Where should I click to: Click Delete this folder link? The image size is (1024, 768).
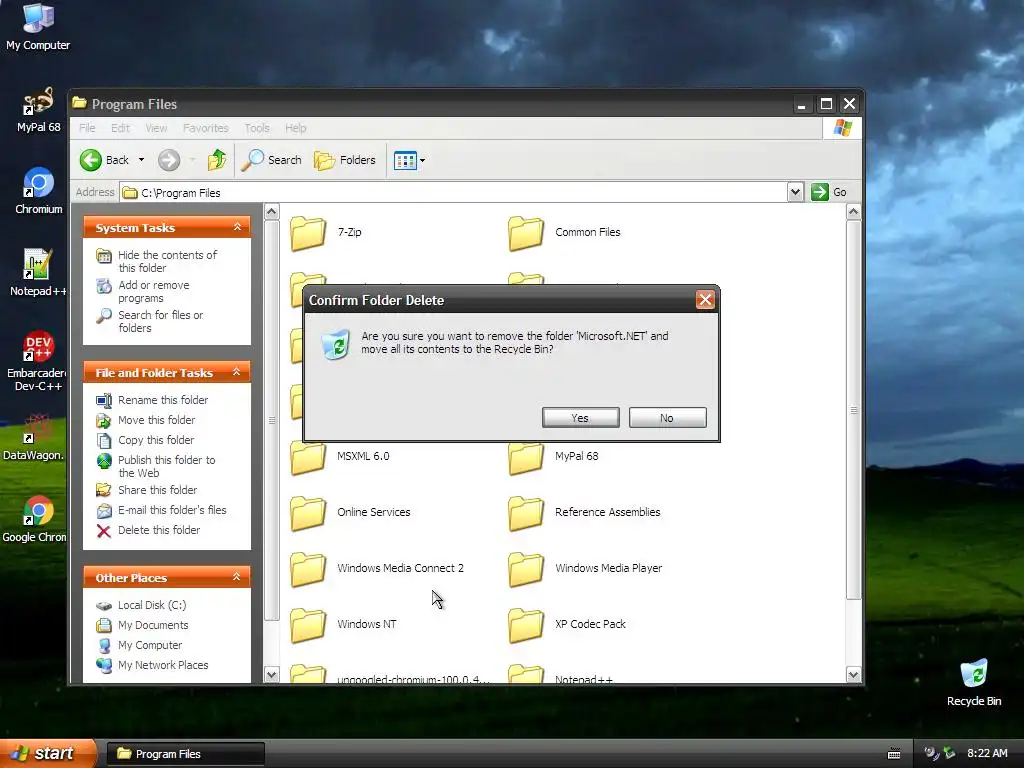[159, 530]
